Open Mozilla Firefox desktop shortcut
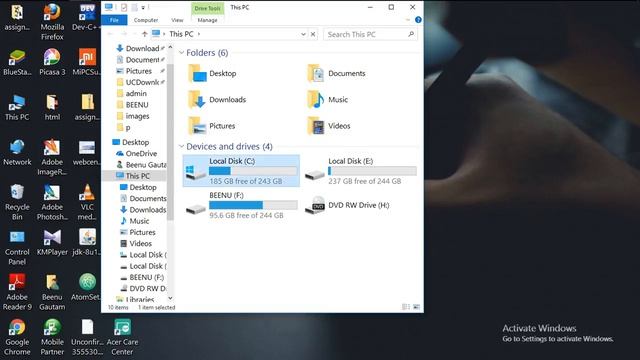 (x=52, y=21)
